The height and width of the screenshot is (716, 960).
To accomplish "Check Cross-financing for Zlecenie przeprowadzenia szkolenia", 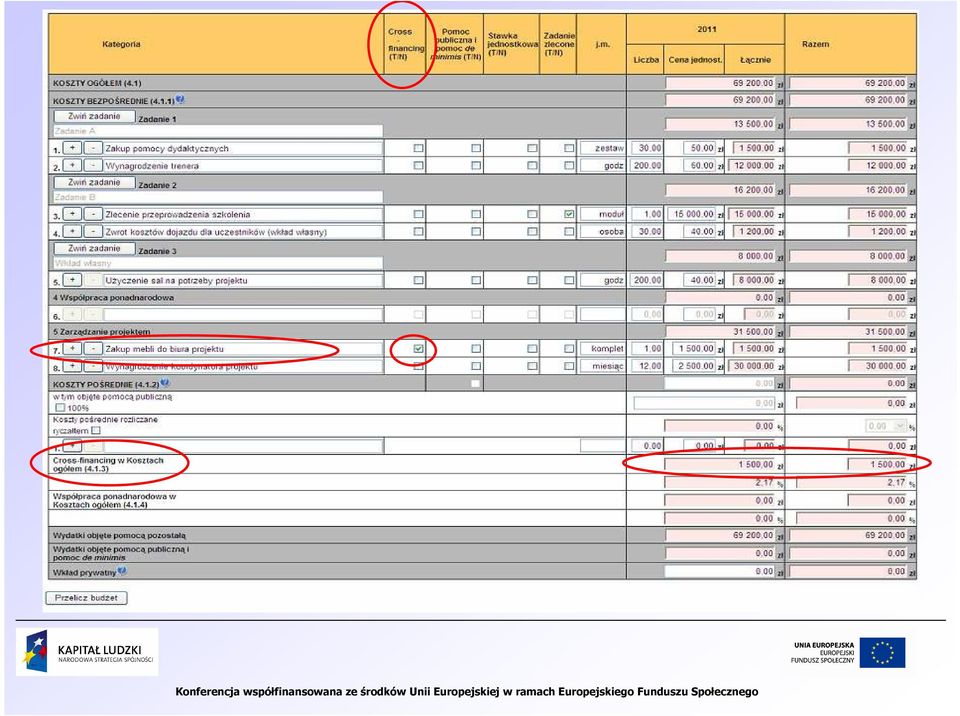I will pos(418,214).
